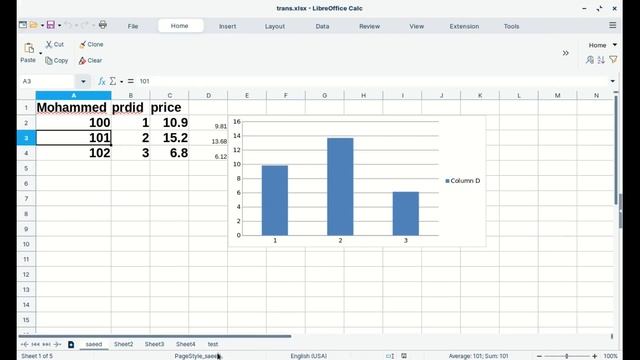
Task: Toggle the AutoFilter funnel icon
Action: point(613,60)
